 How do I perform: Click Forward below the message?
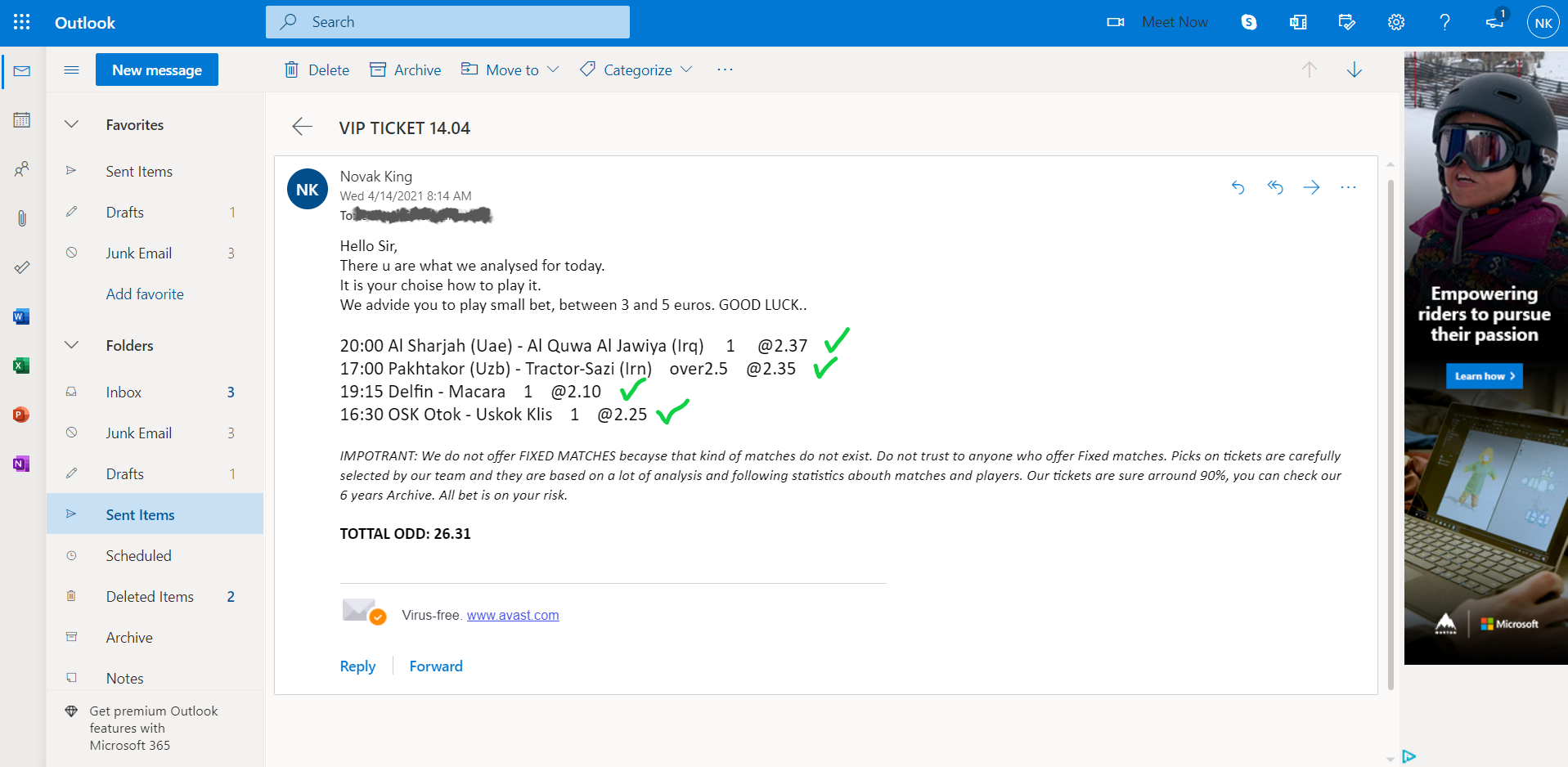pos(436,666)
